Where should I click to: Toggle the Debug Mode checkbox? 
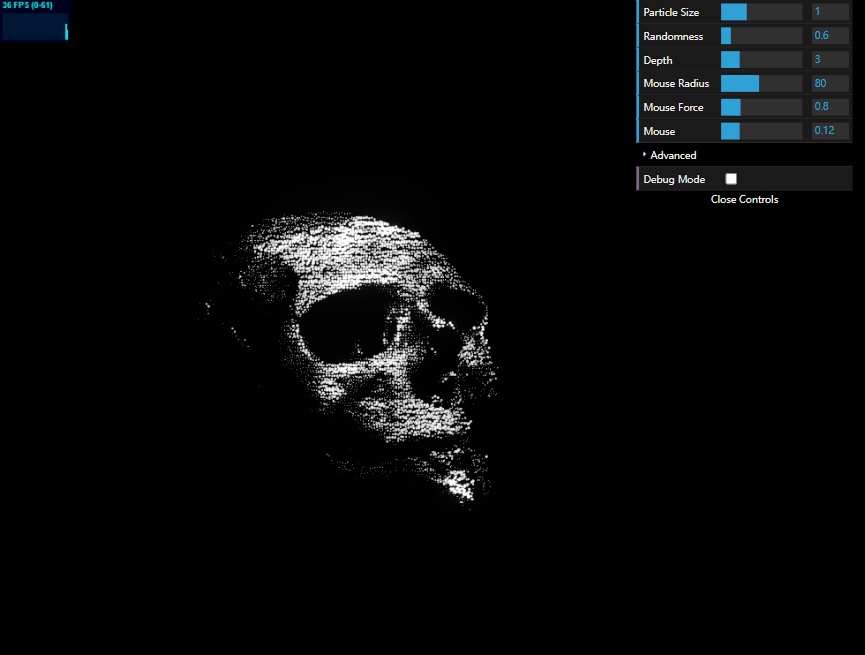coord(731,179)
